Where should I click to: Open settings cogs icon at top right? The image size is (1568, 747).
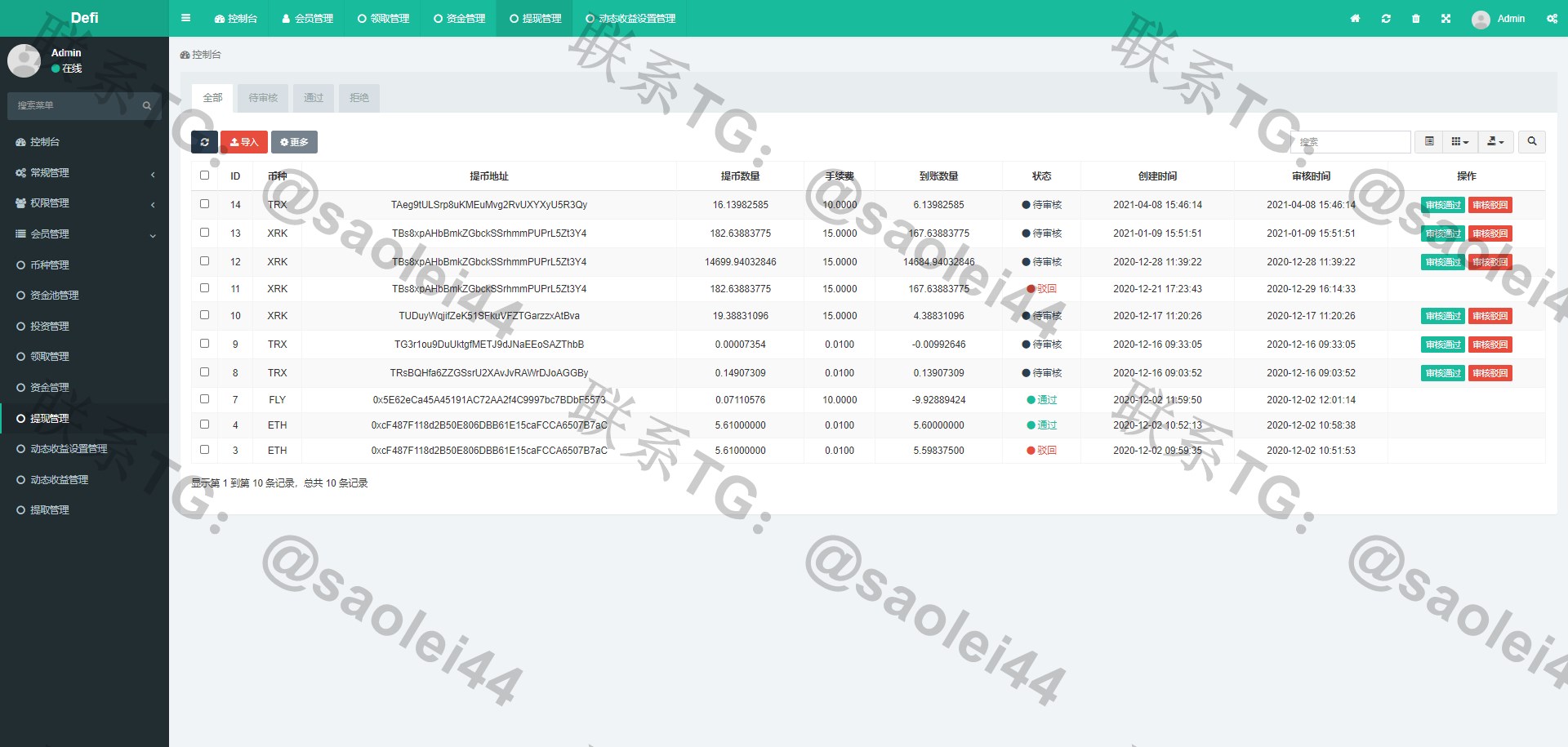tap(1552, 18)
